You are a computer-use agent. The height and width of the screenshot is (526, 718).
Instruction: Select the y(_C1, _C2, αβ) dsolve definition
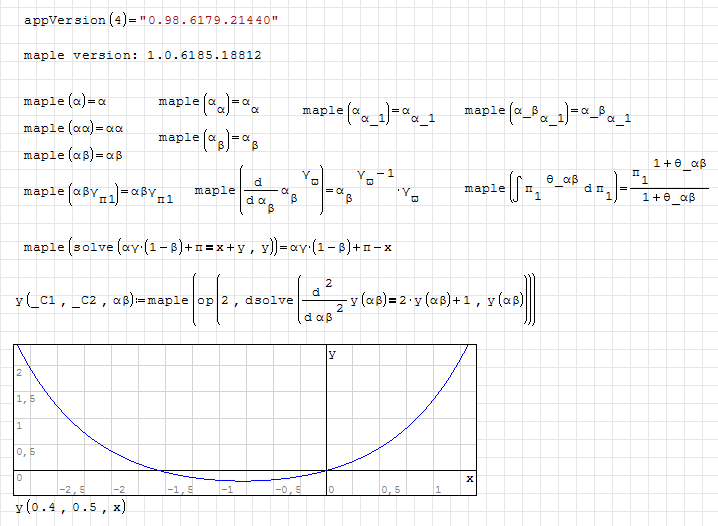(x=275, y=299)
